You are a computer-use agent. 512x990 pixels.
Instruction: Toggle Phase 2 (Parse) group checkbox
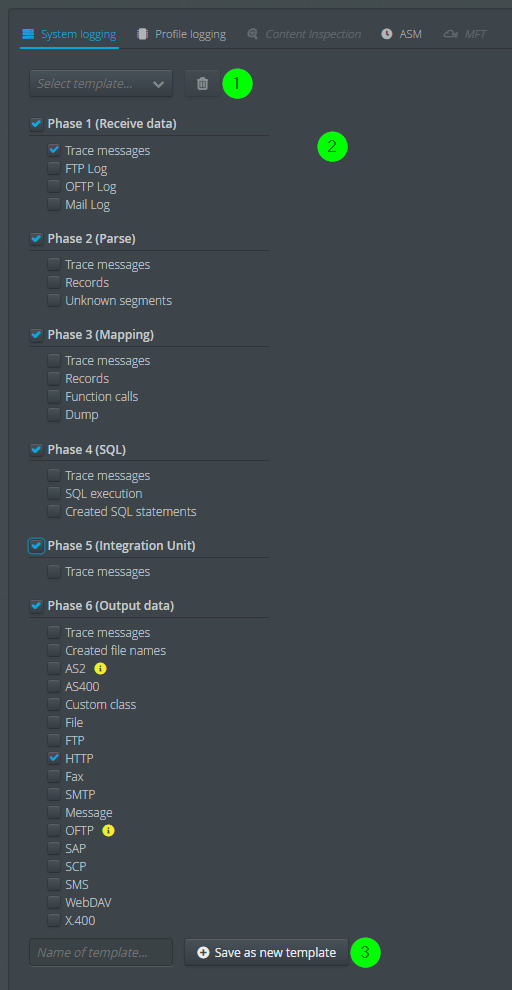click(37, 239)
